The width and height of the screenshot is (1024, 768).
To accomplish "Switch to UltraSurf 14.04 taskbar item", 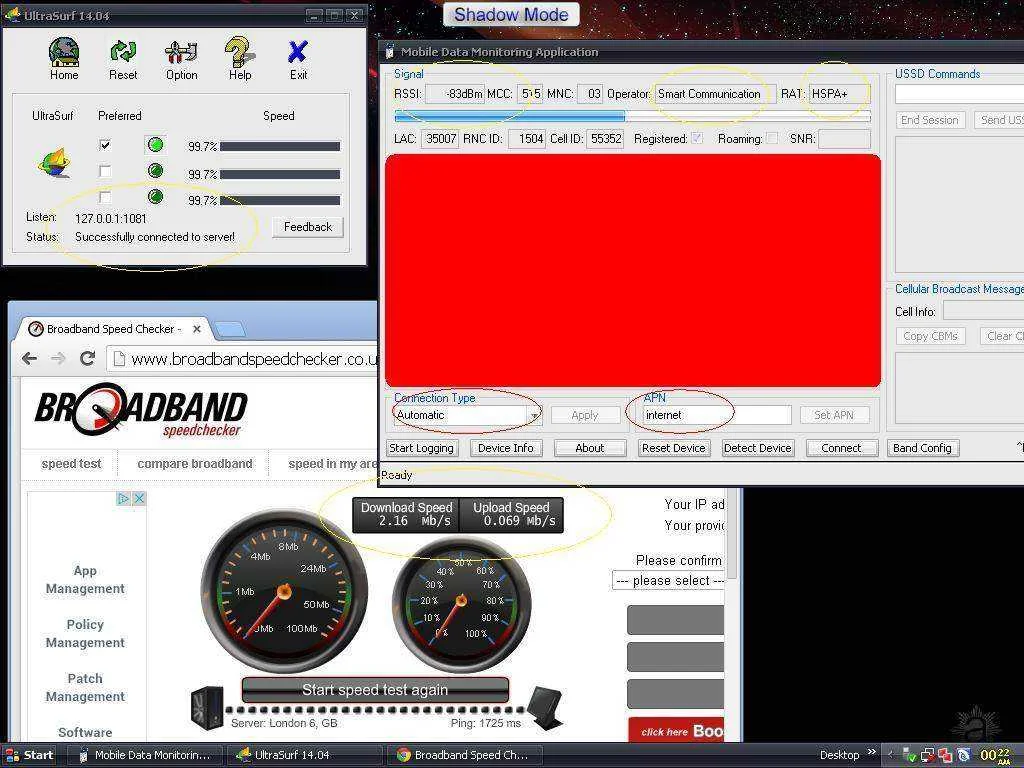I will click(304, 755).
